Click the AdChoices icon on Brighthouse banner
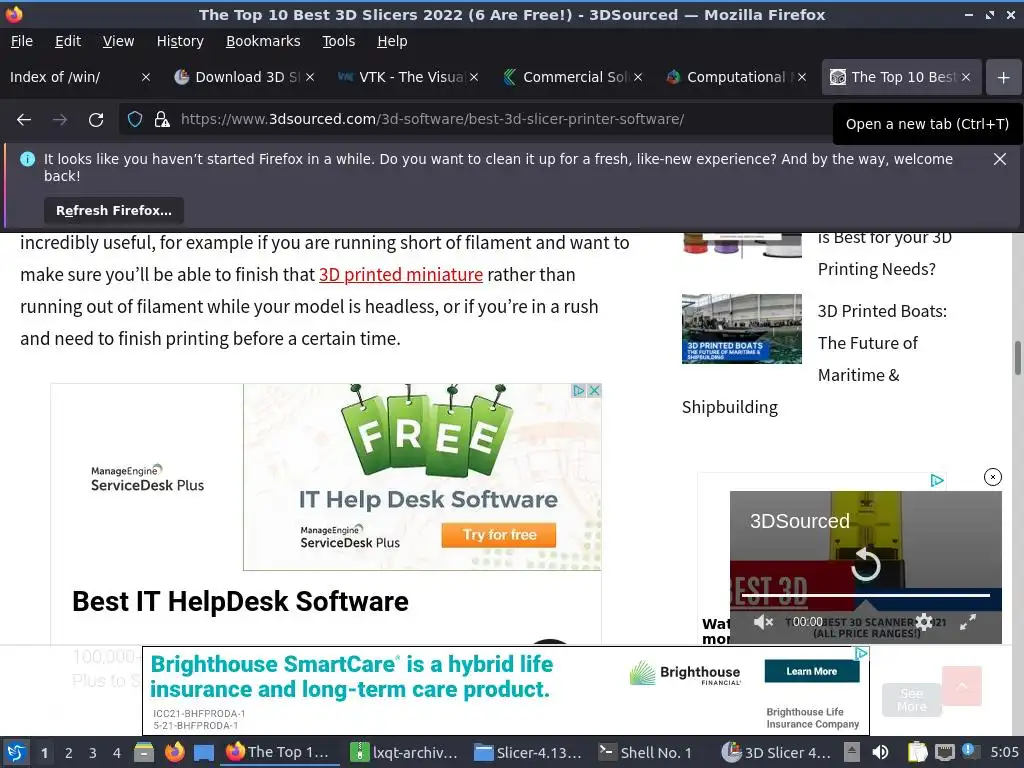Viewport: 1024px width, 768px height. click(x=861, y=654)
